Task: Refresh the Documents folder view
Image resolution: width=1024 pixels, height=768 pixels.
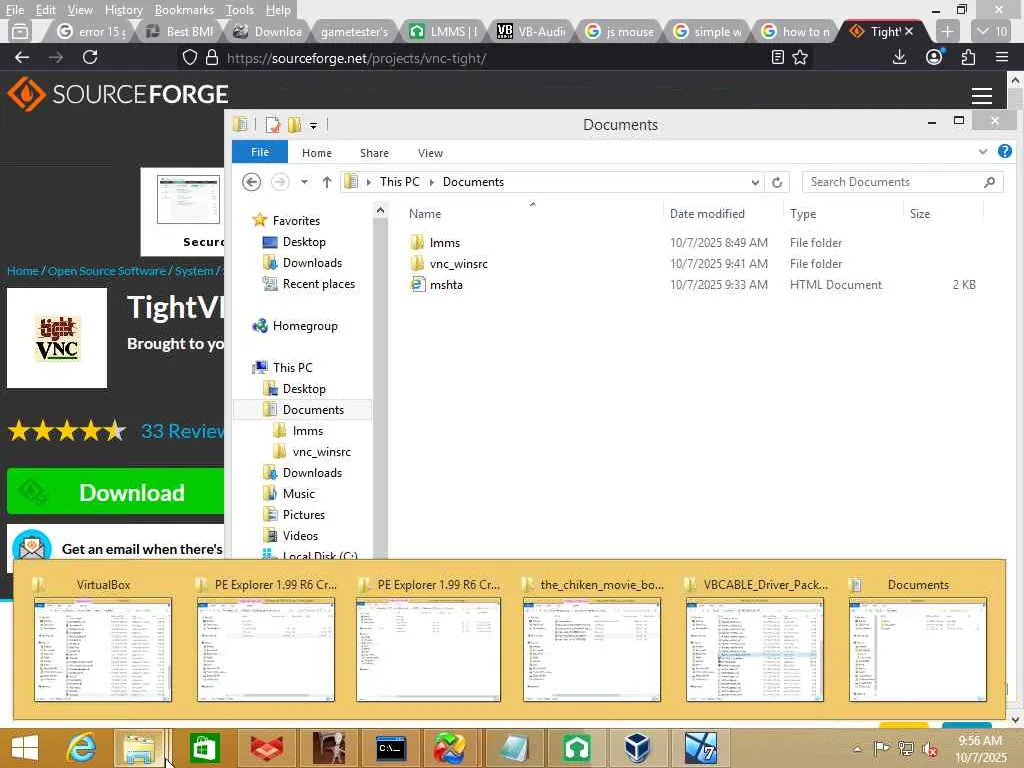Action: click(x=776, y=182)
